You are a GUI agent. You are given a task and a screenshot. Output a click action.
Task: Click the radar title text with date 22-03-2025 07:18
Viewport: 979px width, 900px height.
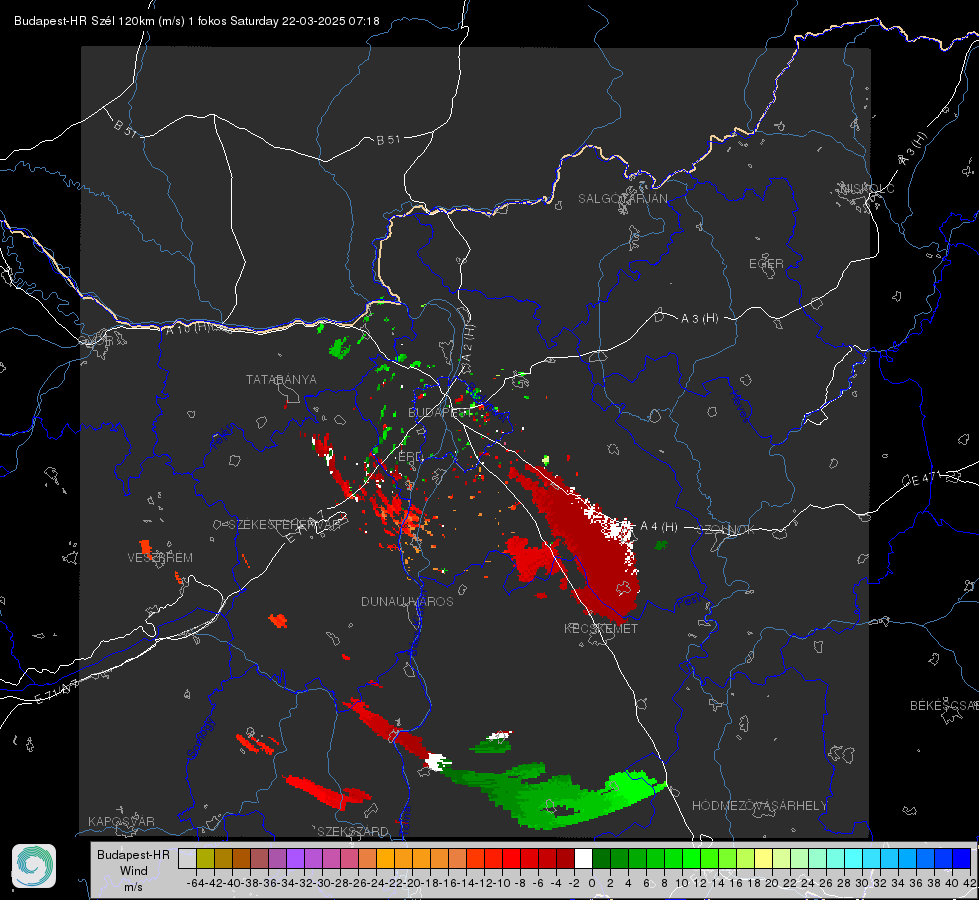197,21
